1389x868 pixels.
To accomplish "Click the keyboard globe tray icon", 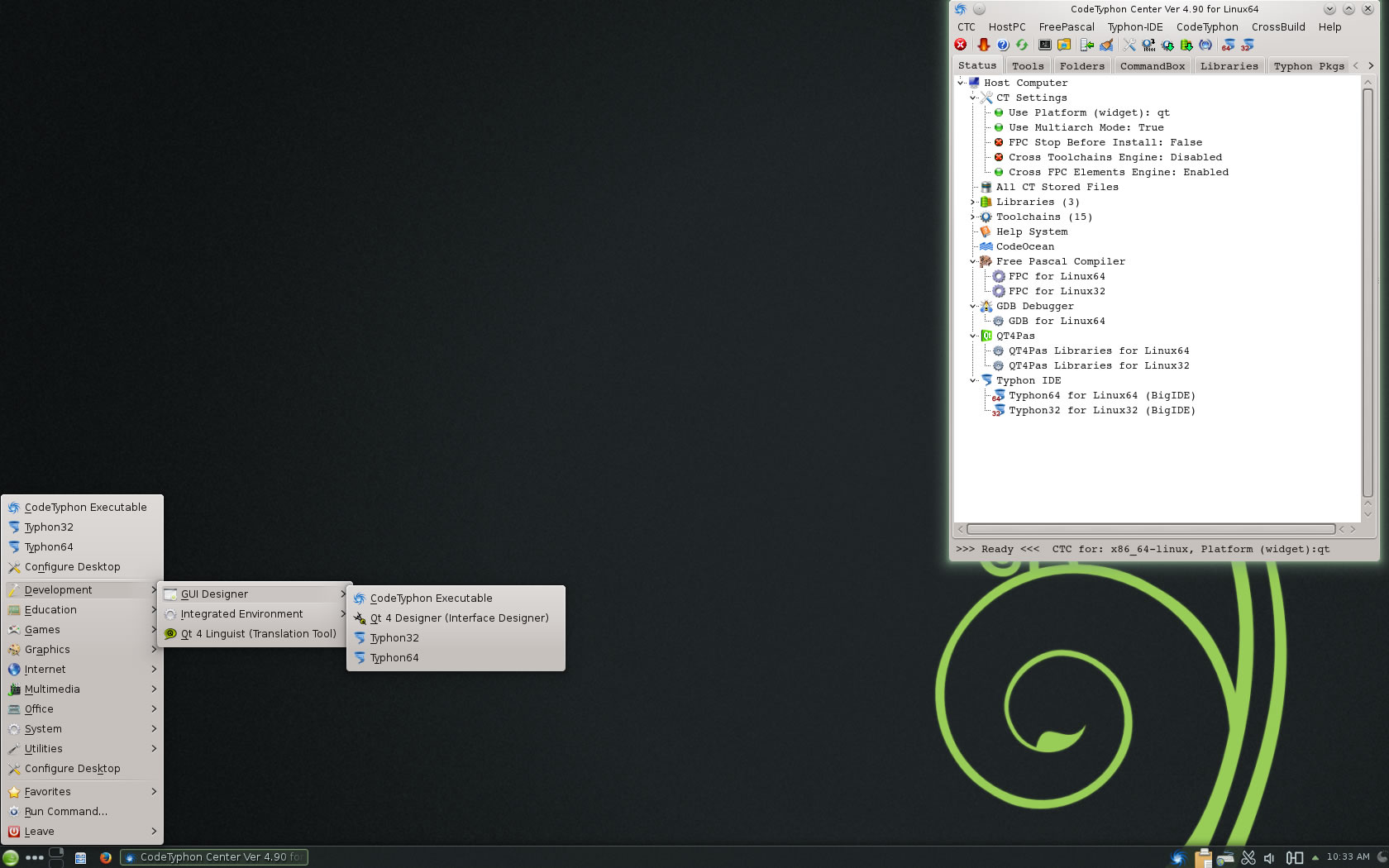I will (x=1225, y=857).
